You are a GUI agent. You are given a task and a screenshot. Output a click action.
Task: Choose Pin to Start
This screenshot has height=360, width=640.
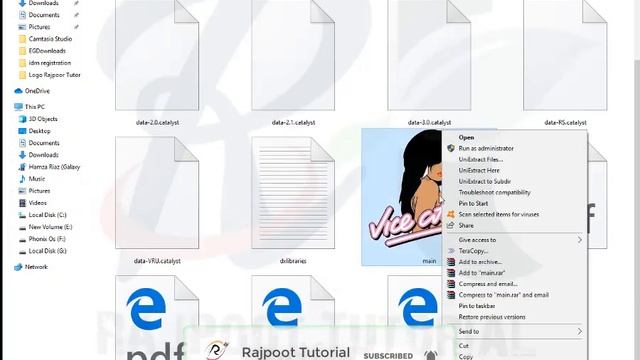(x=473, y=204)
